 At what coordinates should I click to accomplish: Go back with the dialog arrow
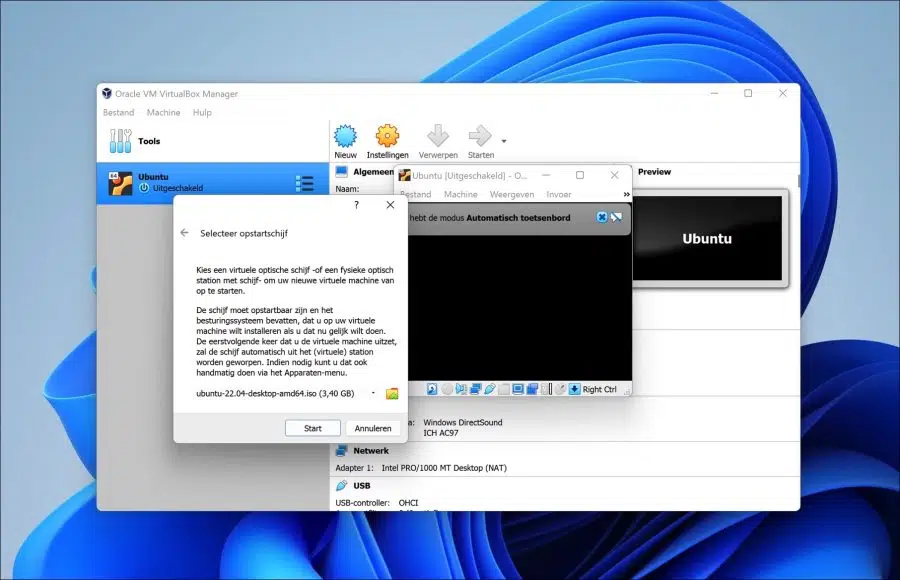[184, 233]
